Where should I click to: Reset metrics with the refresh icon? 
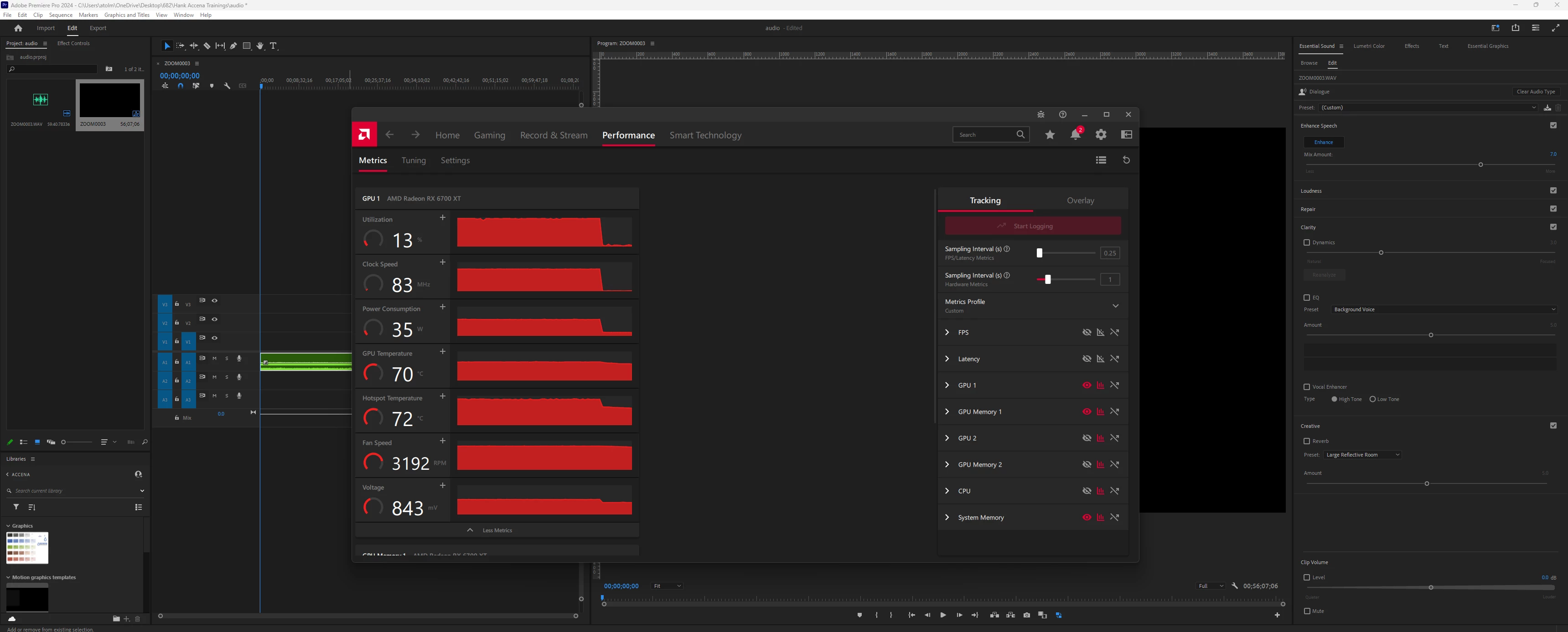[1126, 160]
